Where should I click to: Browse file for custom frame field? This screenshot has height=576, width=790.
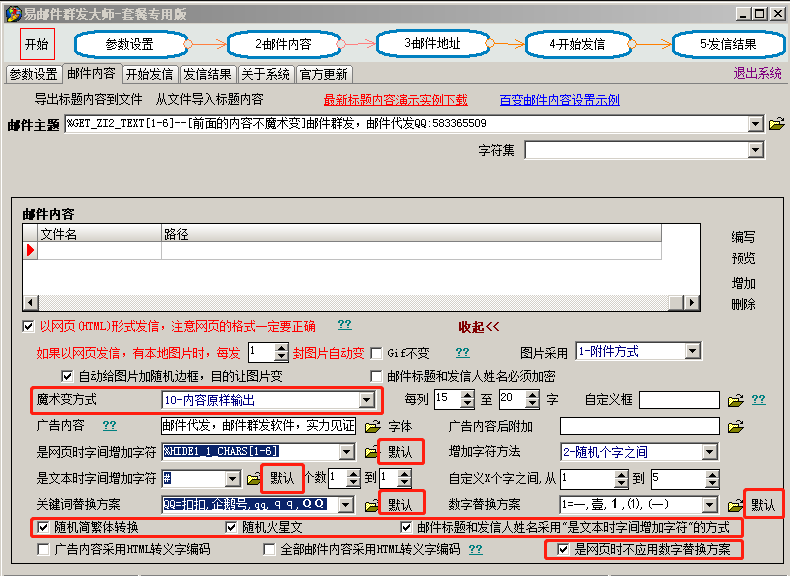[x=736, y=401]
